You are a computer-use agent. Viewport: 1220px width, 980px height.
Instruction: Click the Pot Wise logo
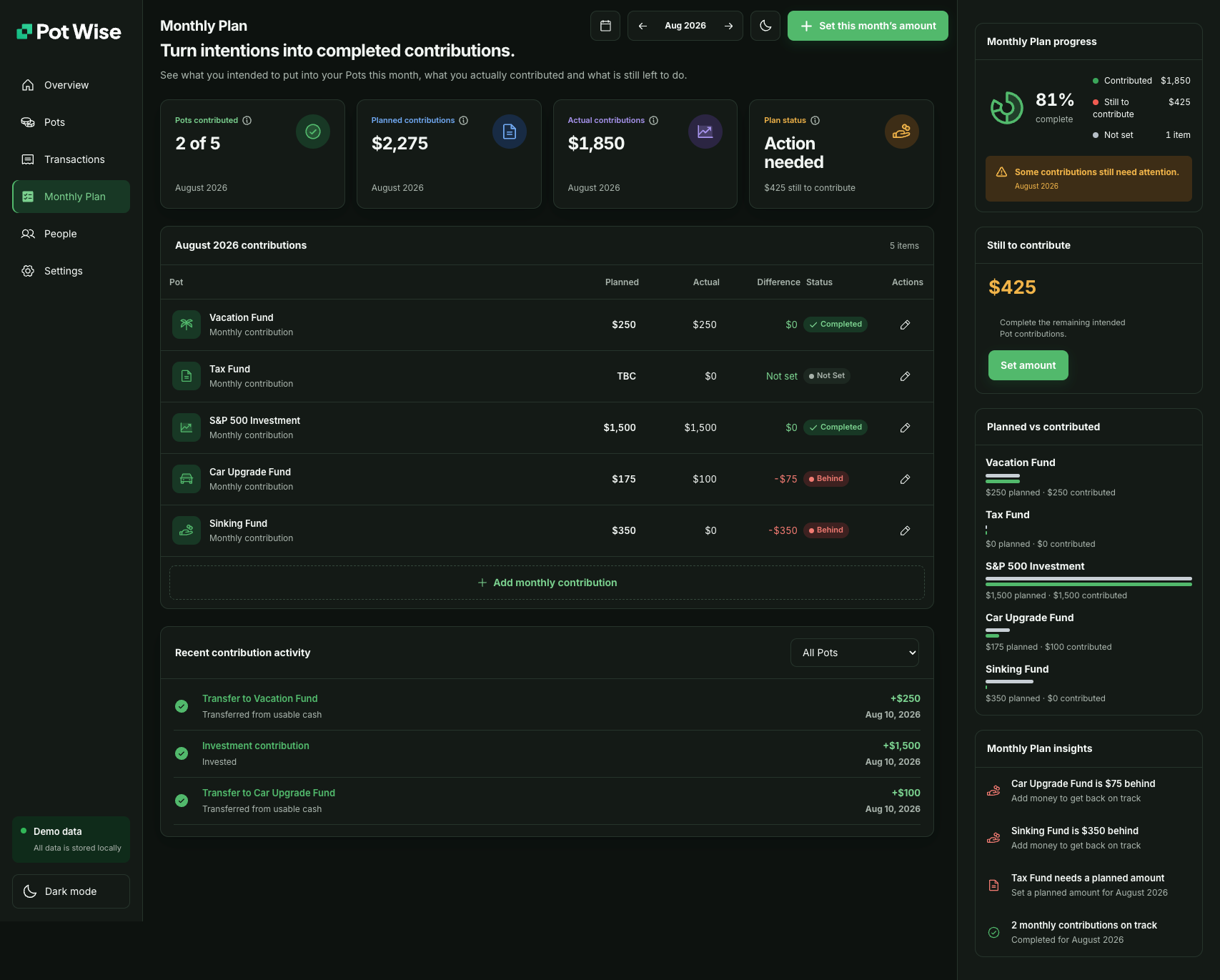[69, 31]
